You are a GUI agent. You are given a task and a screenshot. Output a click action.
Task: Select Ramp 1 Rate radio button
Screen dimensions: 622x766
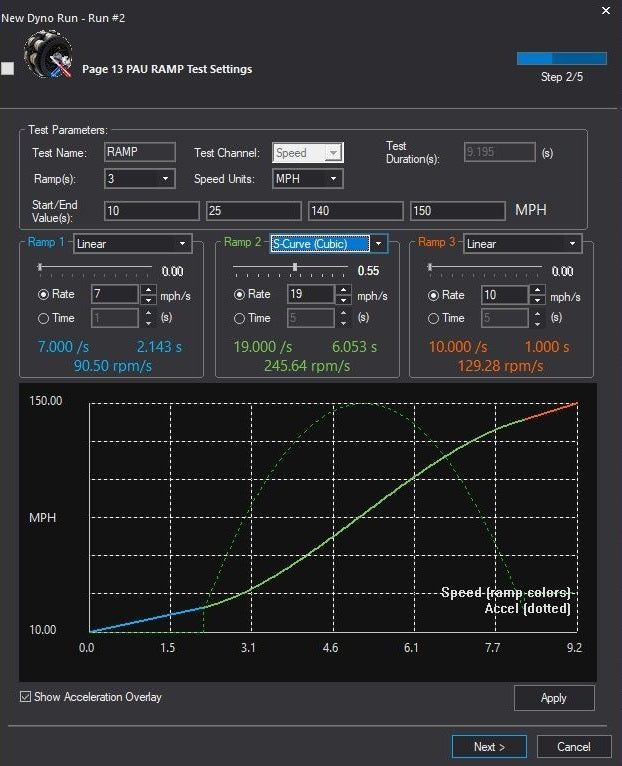[43, 295]
